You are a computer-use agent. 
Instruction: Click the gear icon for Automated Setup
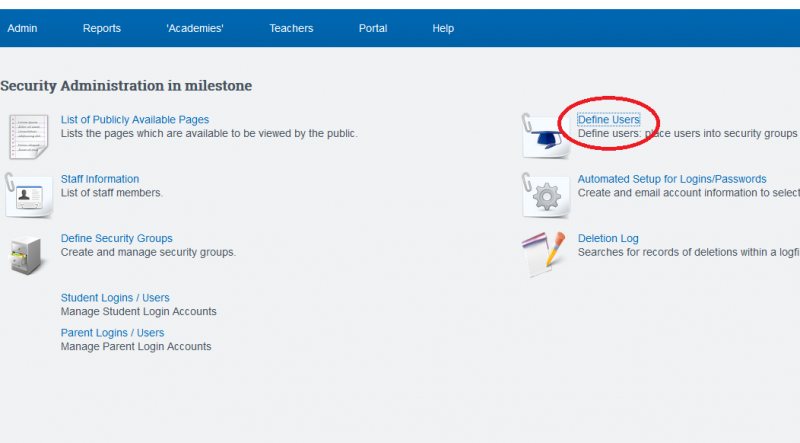tap(545, 196)
